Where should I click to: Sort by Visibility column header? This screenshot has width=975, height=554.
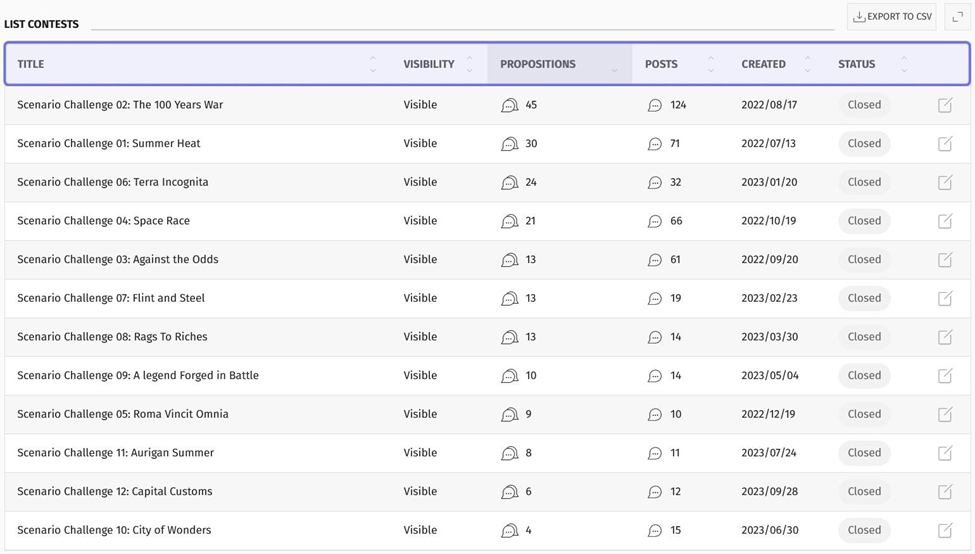(428, 64)
